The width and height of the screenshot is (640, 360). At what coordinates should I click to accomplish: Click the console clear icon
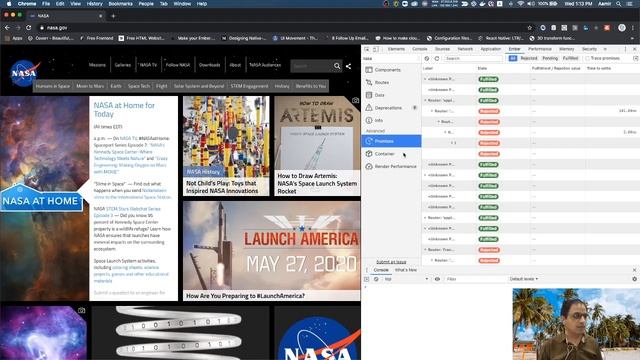click(376, 279)
